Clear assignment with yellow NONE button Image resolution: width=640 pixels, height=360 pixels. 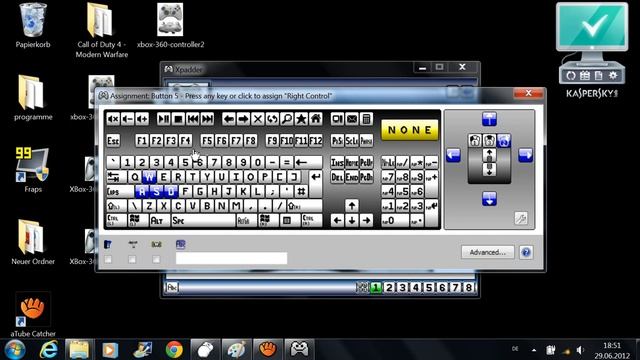click(x=410, y=130)
